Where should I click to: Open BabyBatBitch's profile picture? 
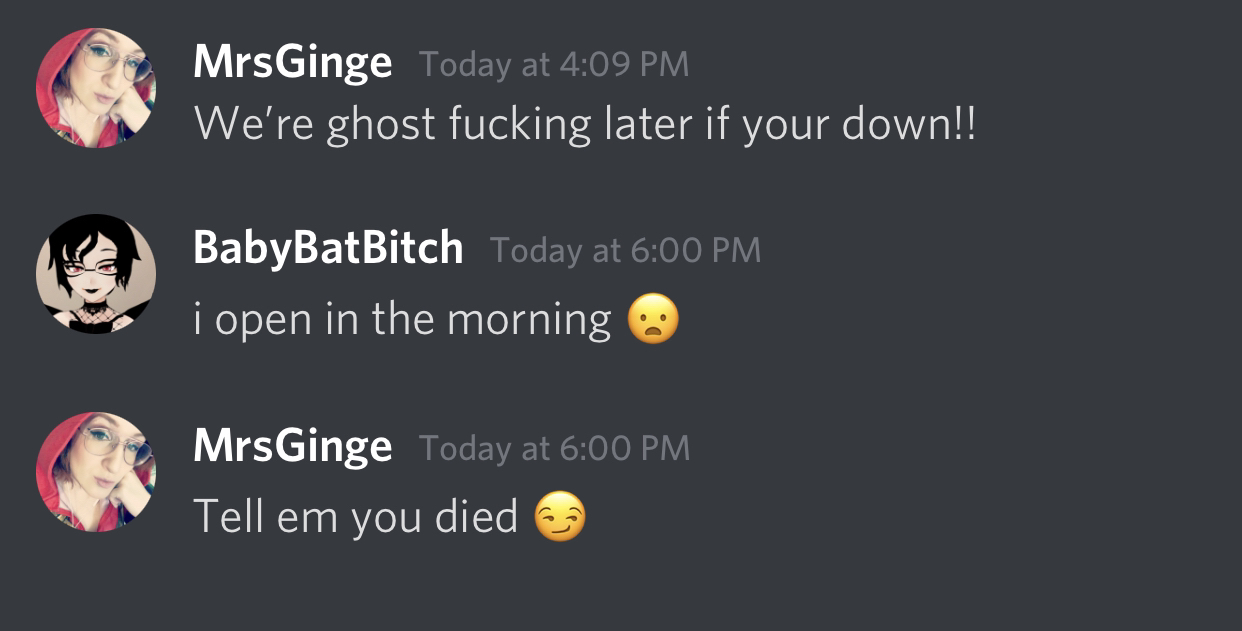coord(96,273)
